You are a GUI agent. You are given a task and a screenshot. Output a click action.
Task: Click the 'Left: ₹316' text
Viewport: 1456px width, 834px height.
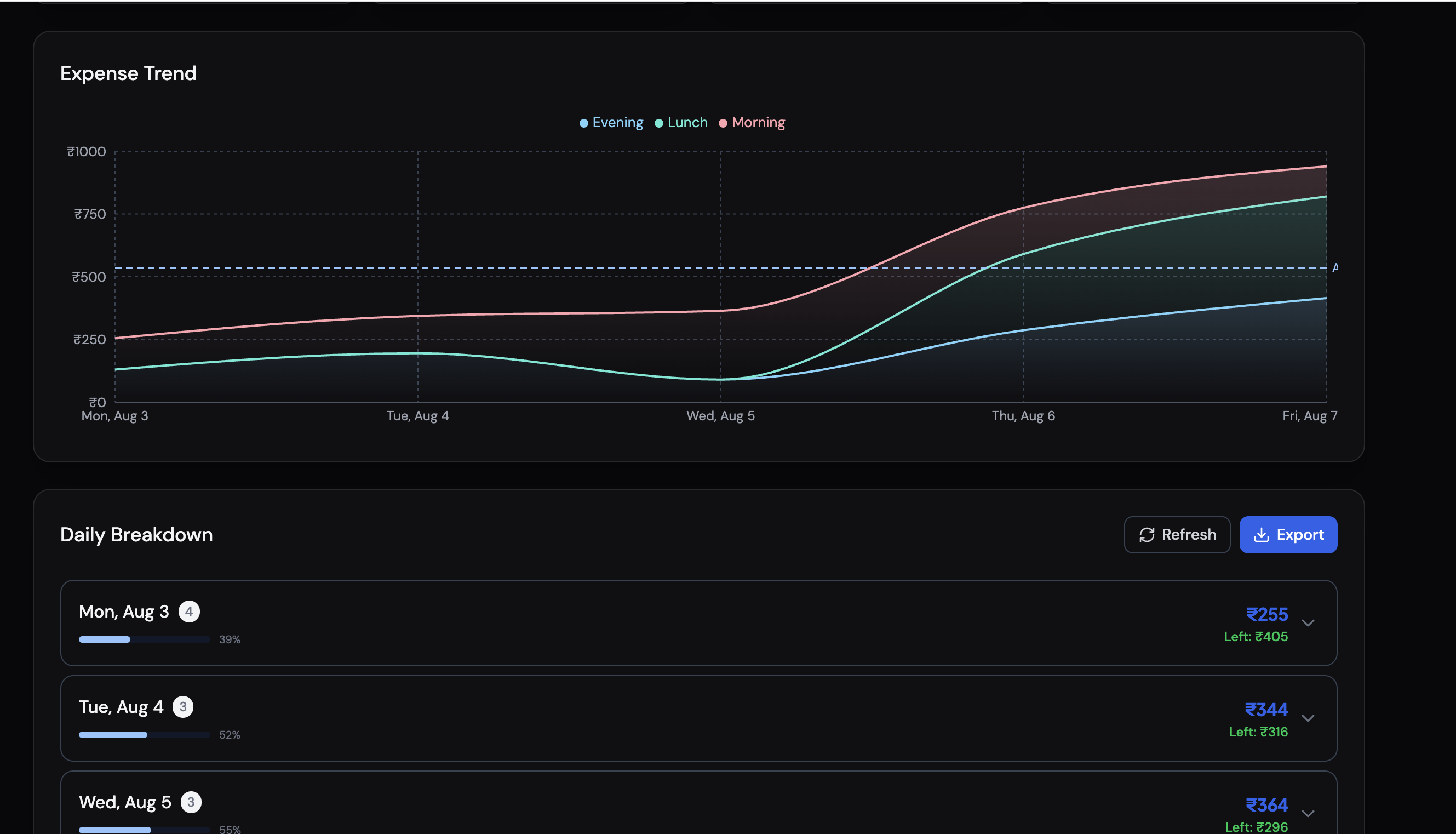(1258, 732)
